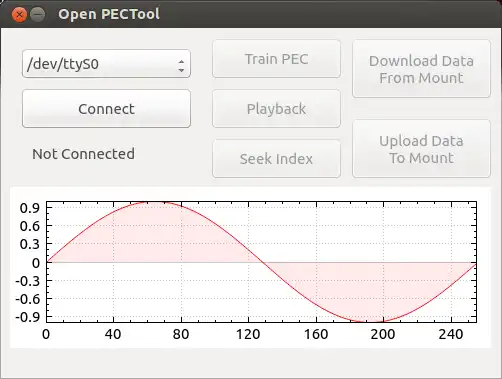Click the Train PEC button
This screenshot has height=379, width=502.
pos(276,59)
